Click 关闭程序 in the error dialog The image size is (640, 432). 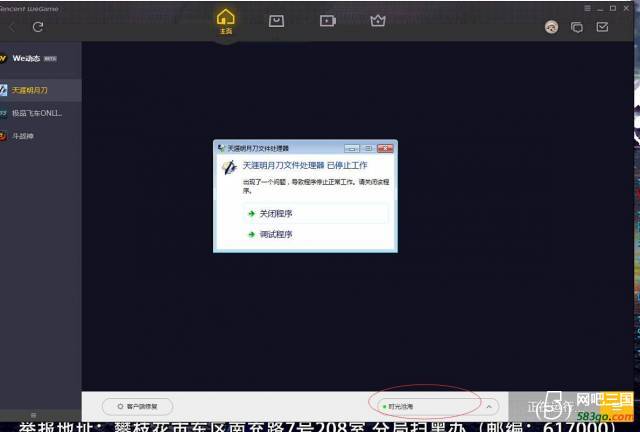[x=275, y=214]
